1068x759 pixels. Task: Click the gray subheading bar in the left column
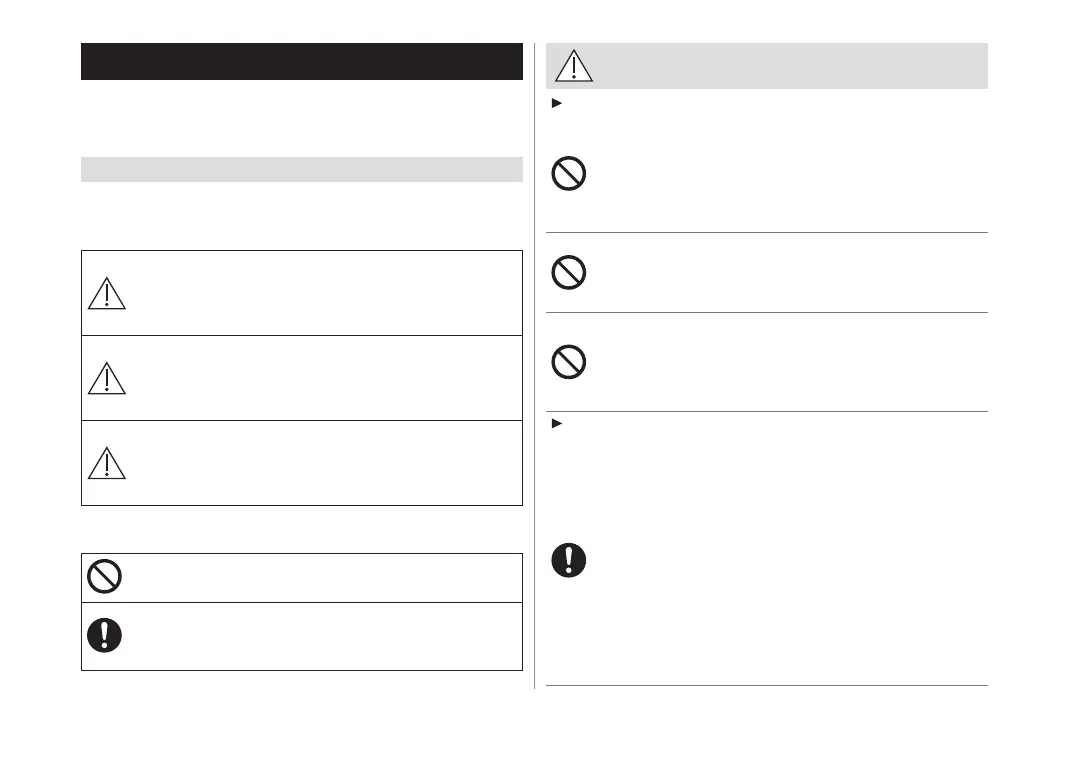pyautogui.click(x=302, y=169)
